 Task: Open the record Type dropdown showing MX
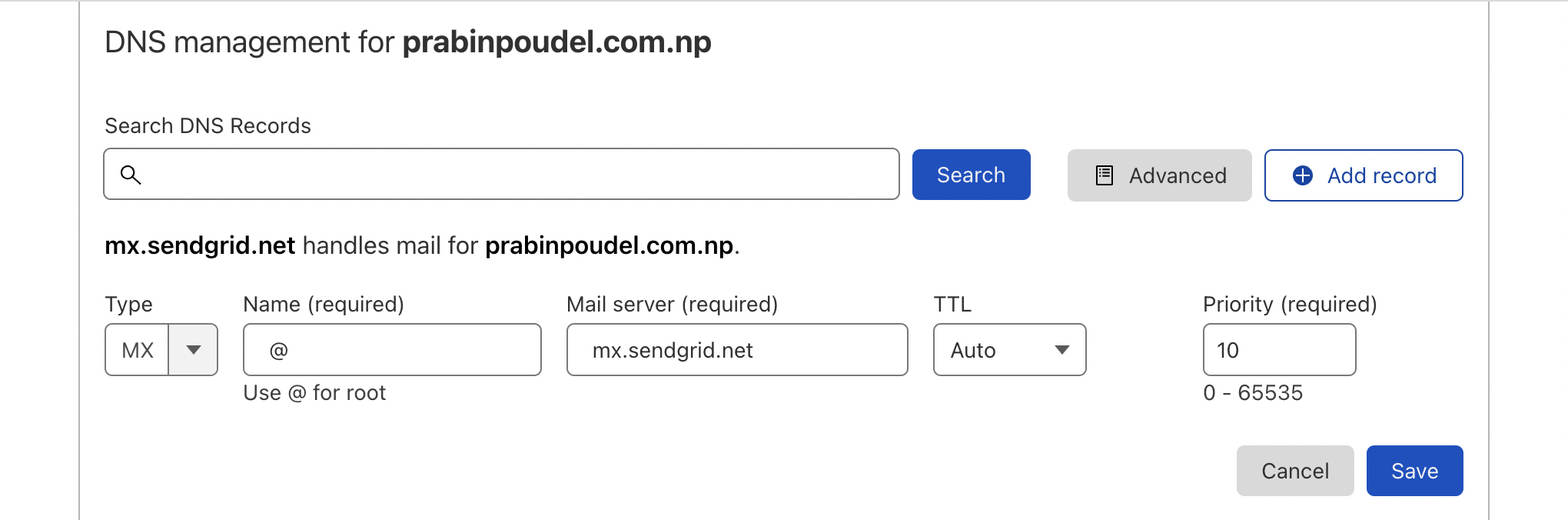[161, 350]
